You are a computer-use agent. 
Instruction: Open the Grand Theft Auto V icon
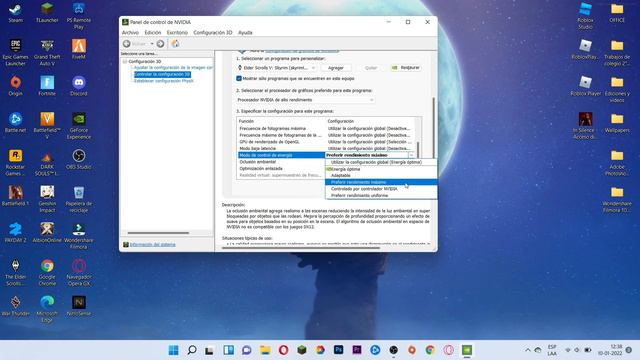pos(47,52)
